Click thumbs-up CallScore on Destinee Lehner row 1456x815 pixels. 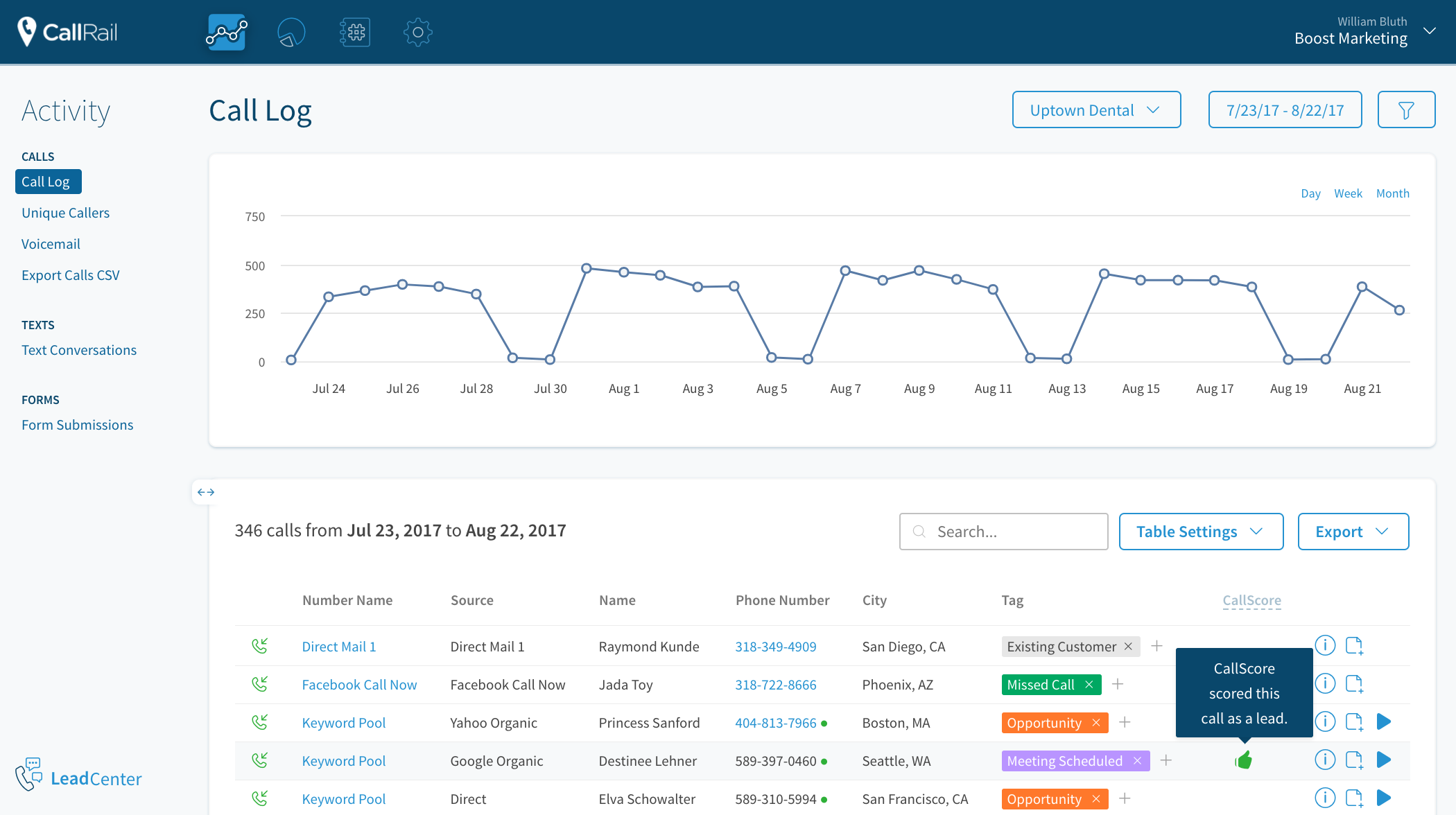[x=1244, y=761]
